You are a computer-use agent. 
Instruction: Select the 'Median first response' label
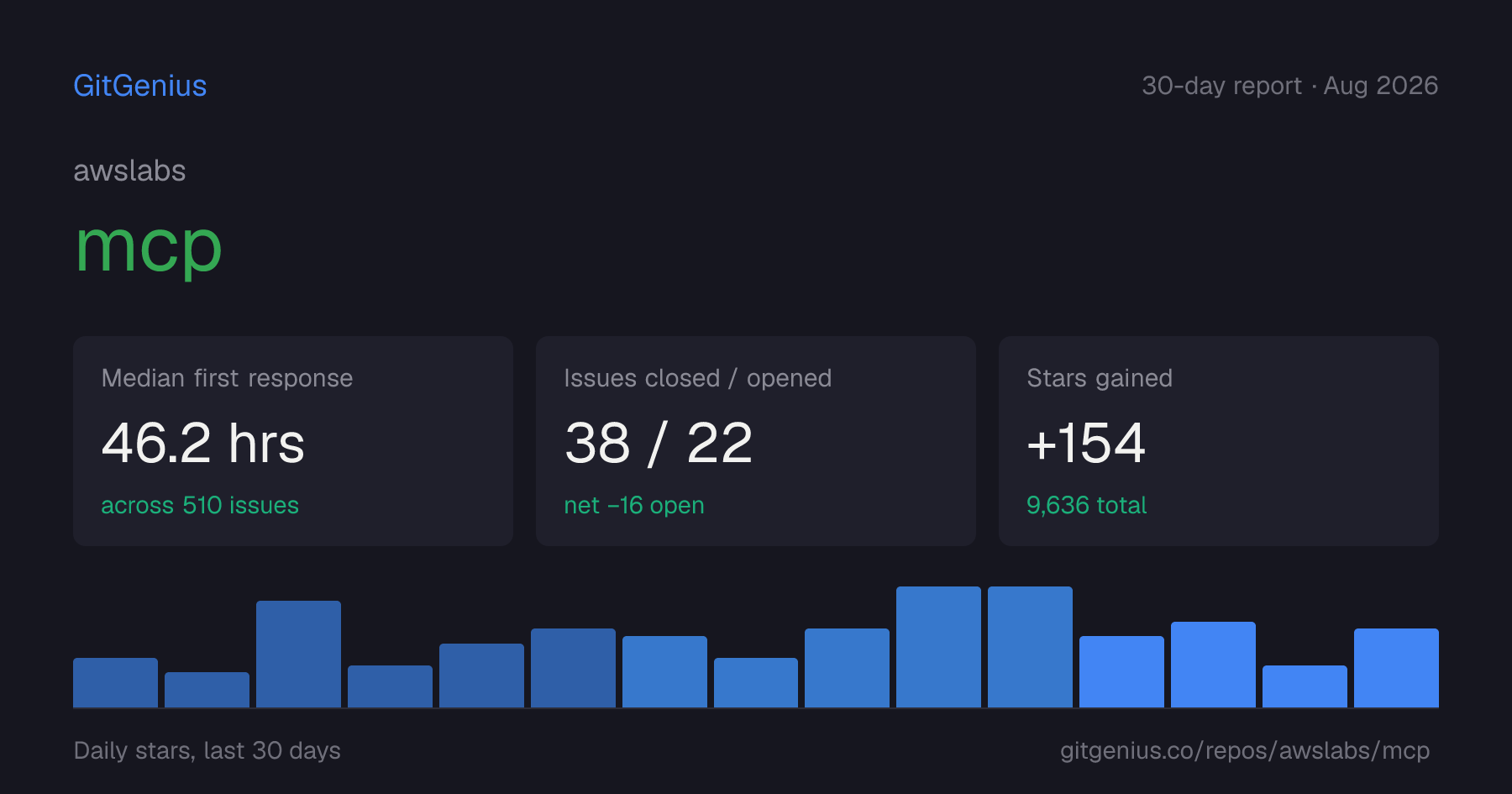[x=227, y=378]
